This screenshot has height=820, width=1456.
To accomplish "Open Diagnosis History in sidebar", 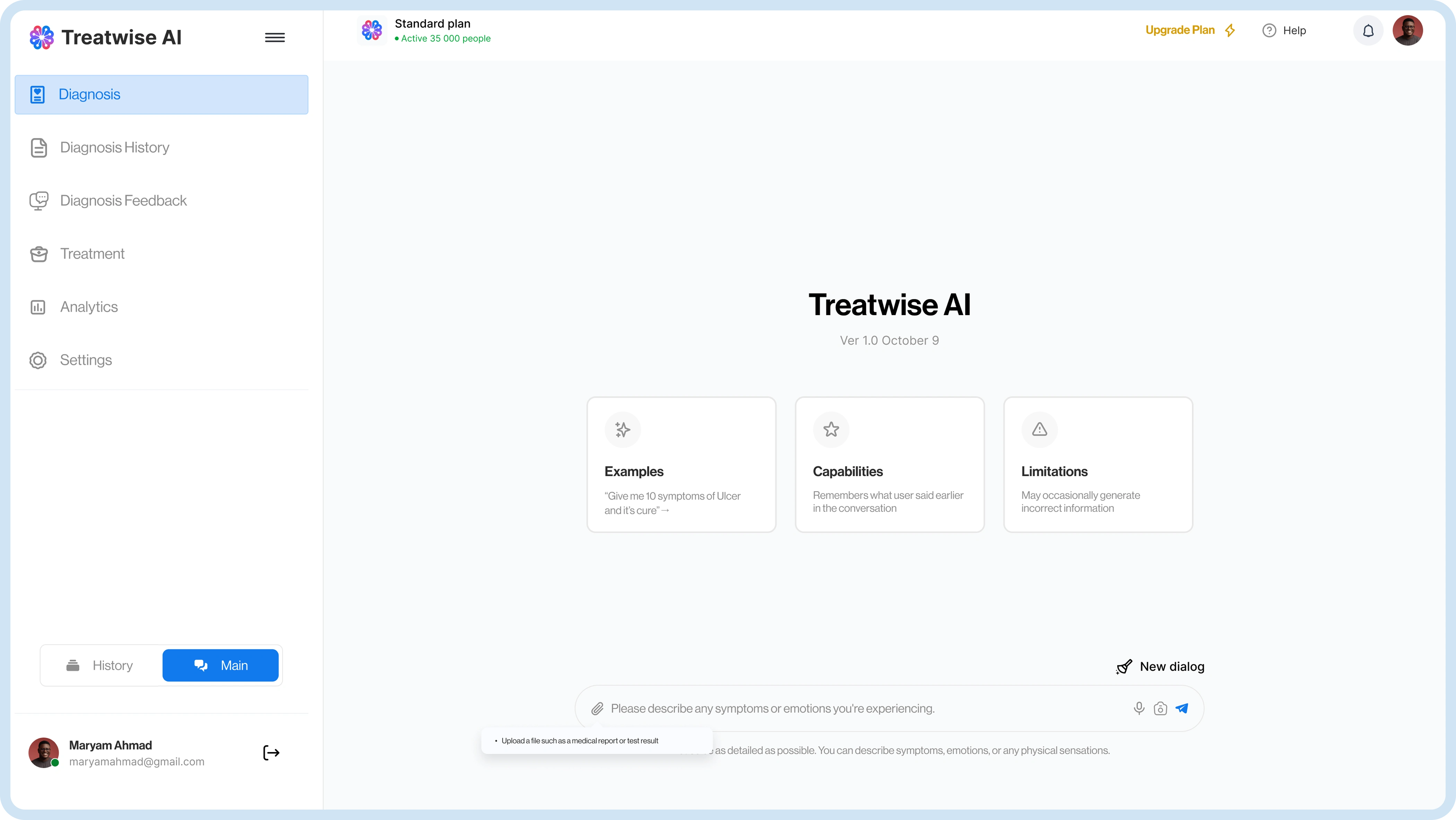I will [x=114, y=148].
